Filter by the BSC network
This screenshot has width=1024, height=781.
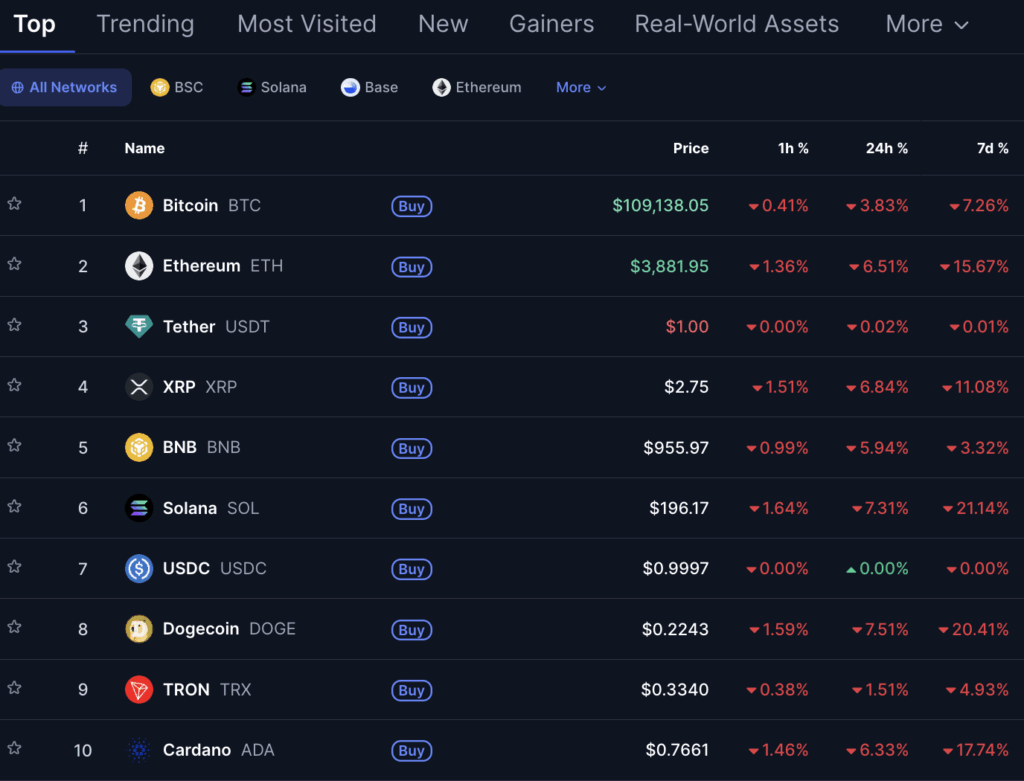point(177,88)
